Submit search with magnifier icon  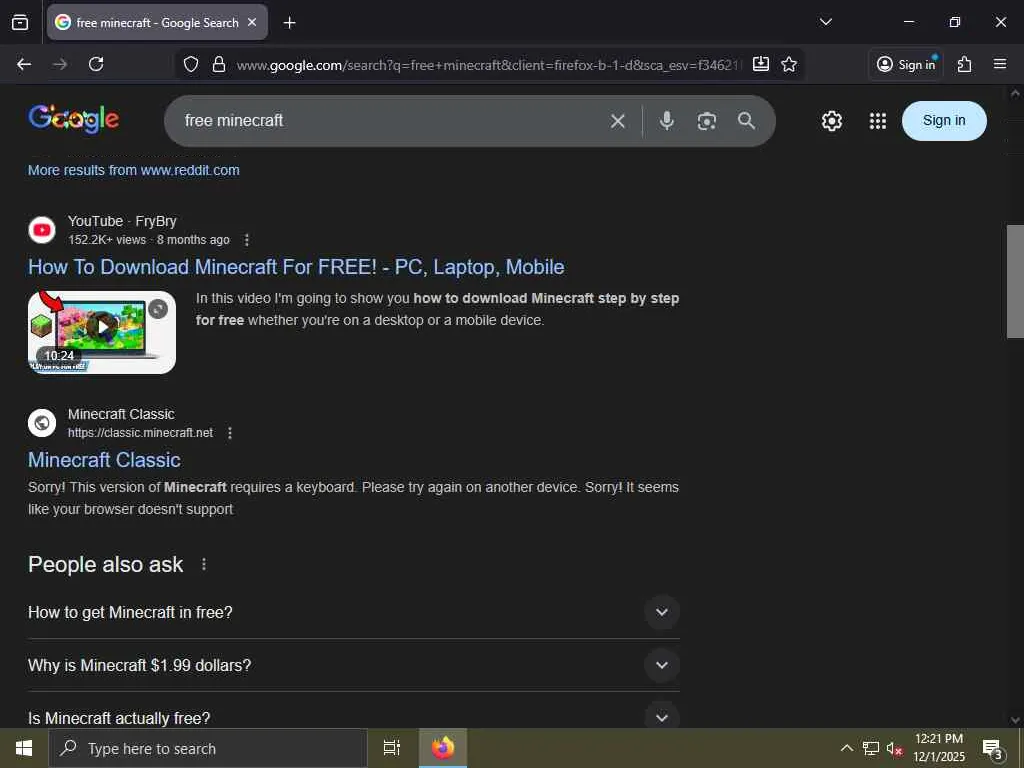coord(746,121)
